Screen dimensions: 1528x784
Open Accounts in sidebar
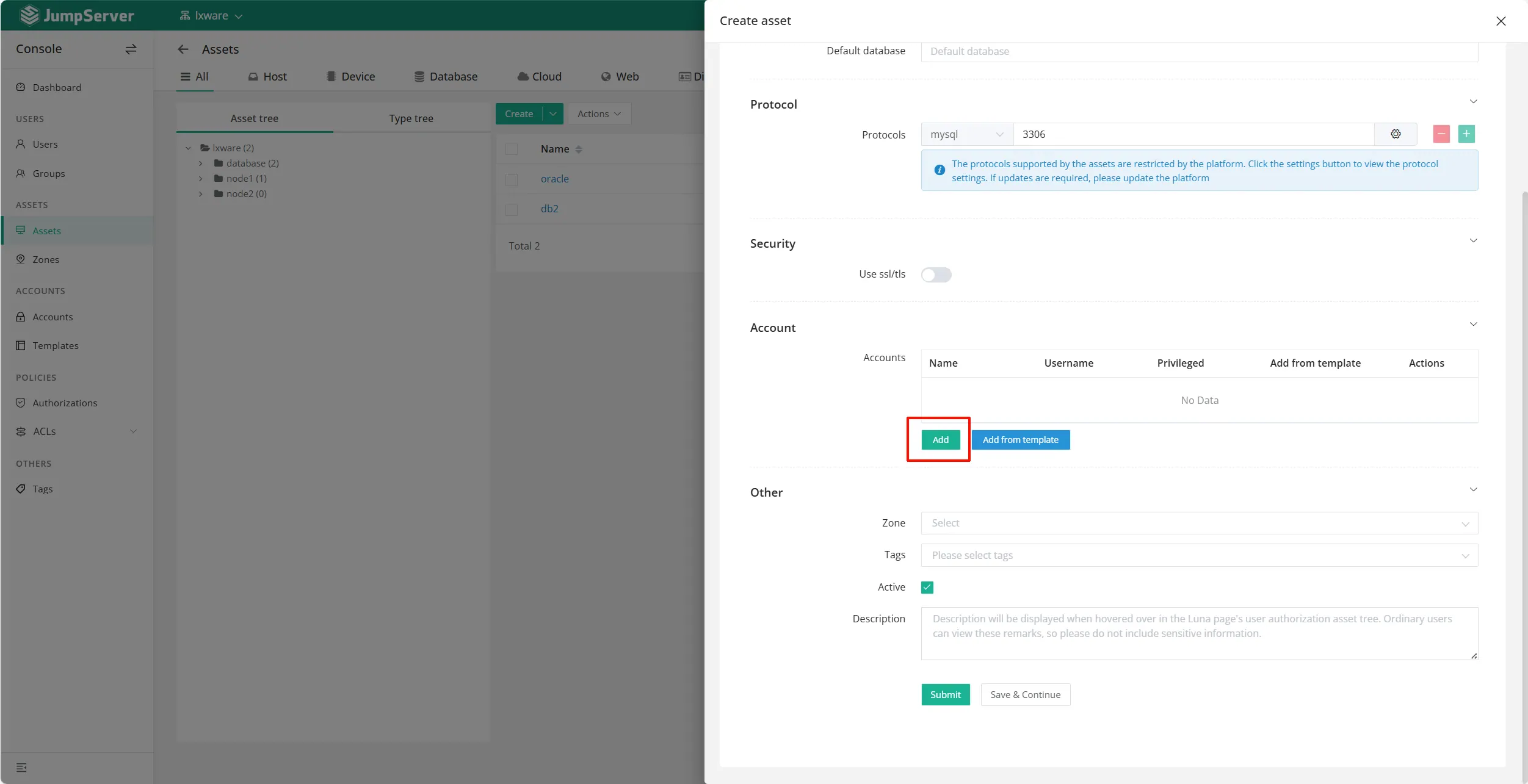click(x=76, y=317)
